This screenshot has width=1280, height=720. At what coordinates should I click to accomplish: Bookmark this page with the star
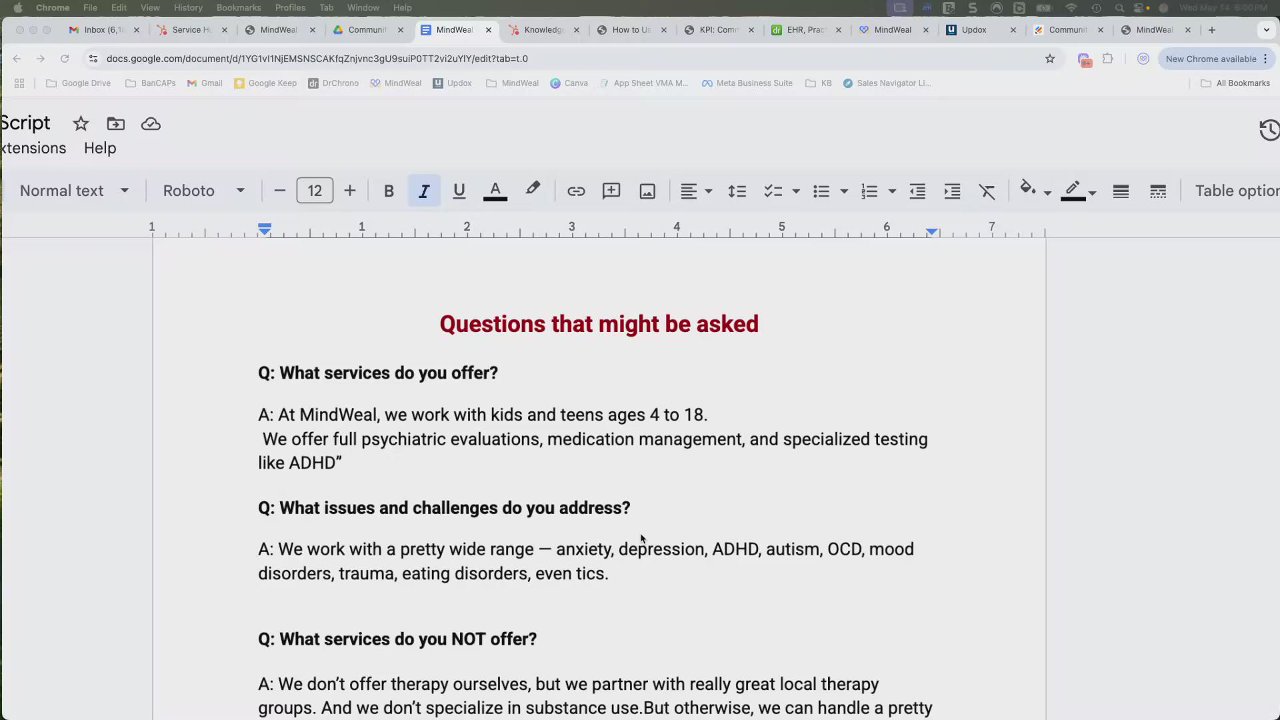click(1050, 59)
